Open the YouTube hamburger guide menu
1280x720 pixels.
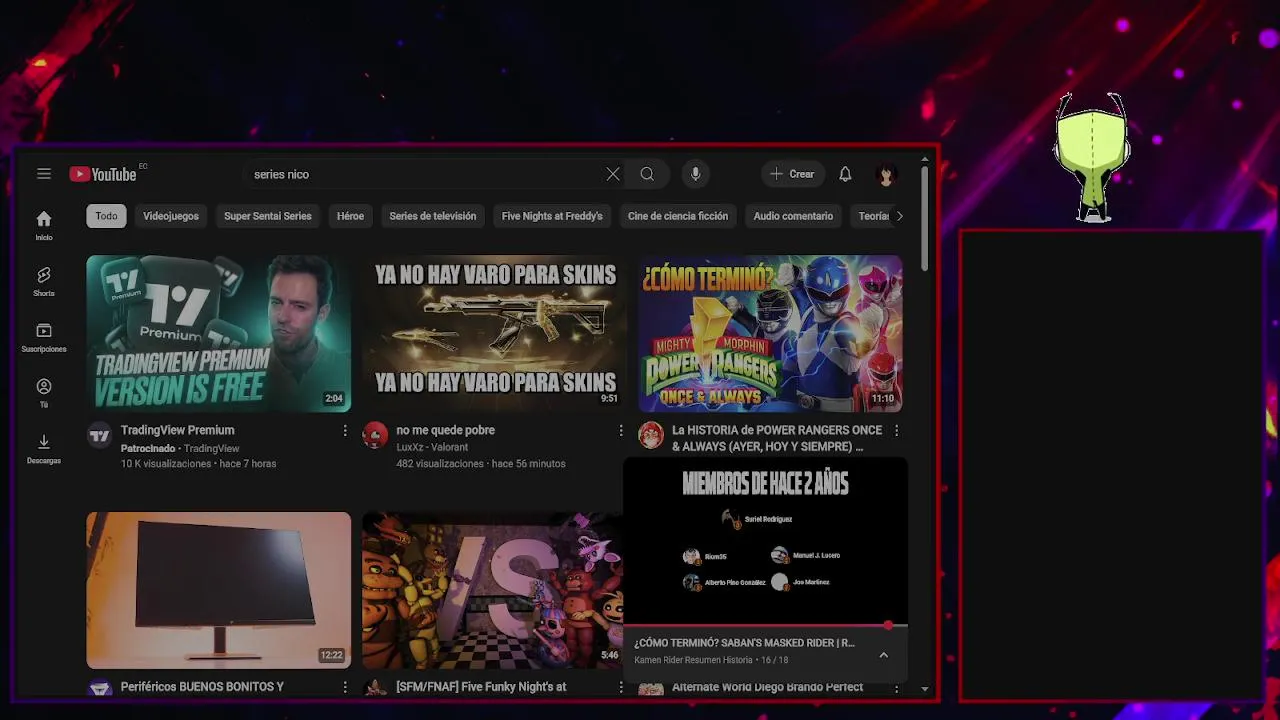click(x=44, y=174)
